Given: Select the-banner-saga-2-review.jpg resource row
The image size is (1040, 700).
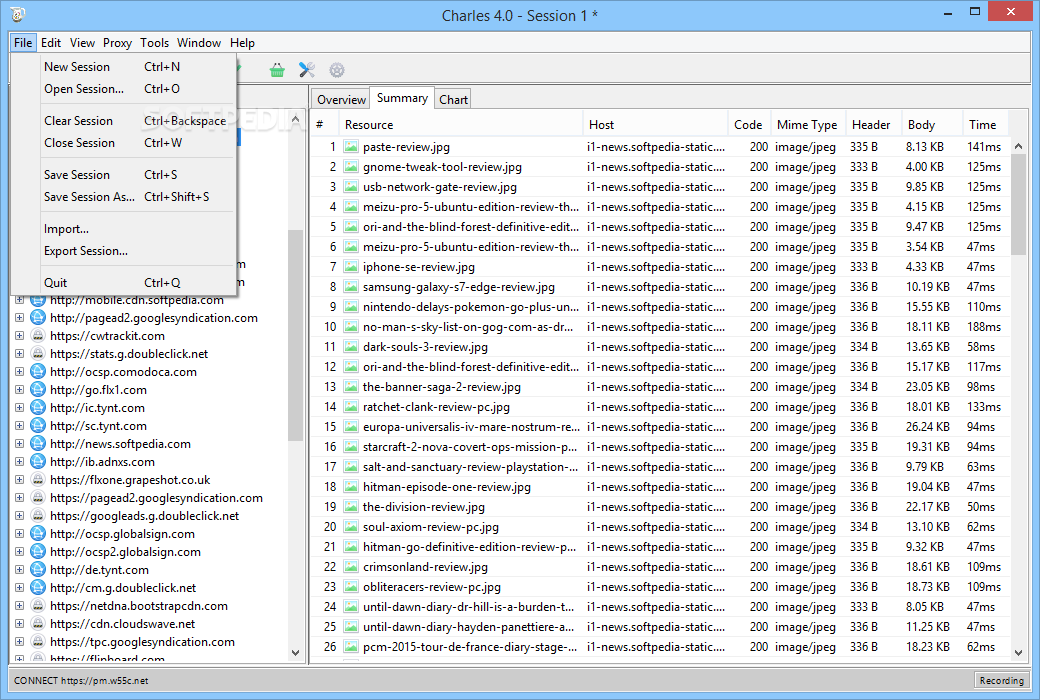Looking at the screenshot, I should [x=661, y=387].
